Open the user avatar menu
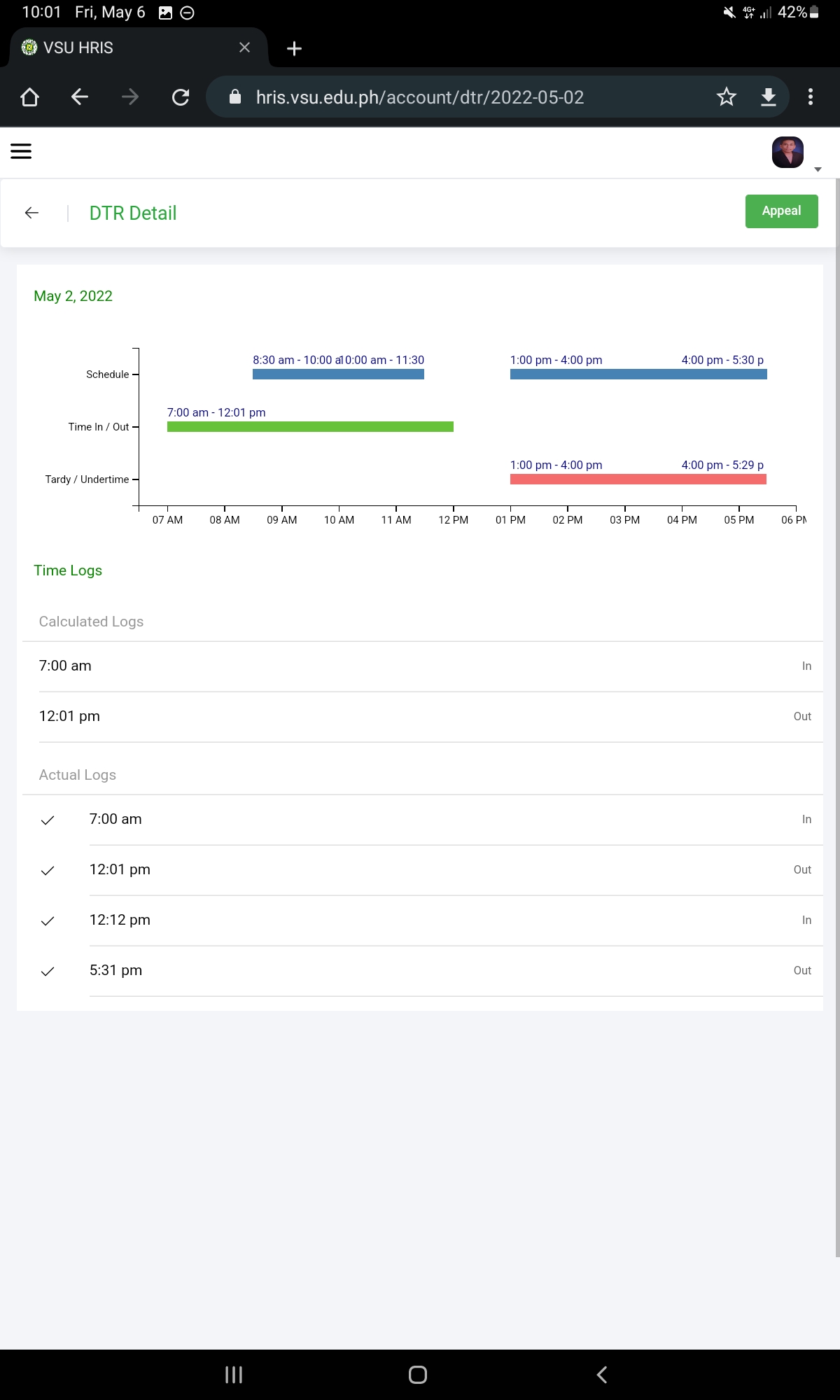 [x=787, y=152]
